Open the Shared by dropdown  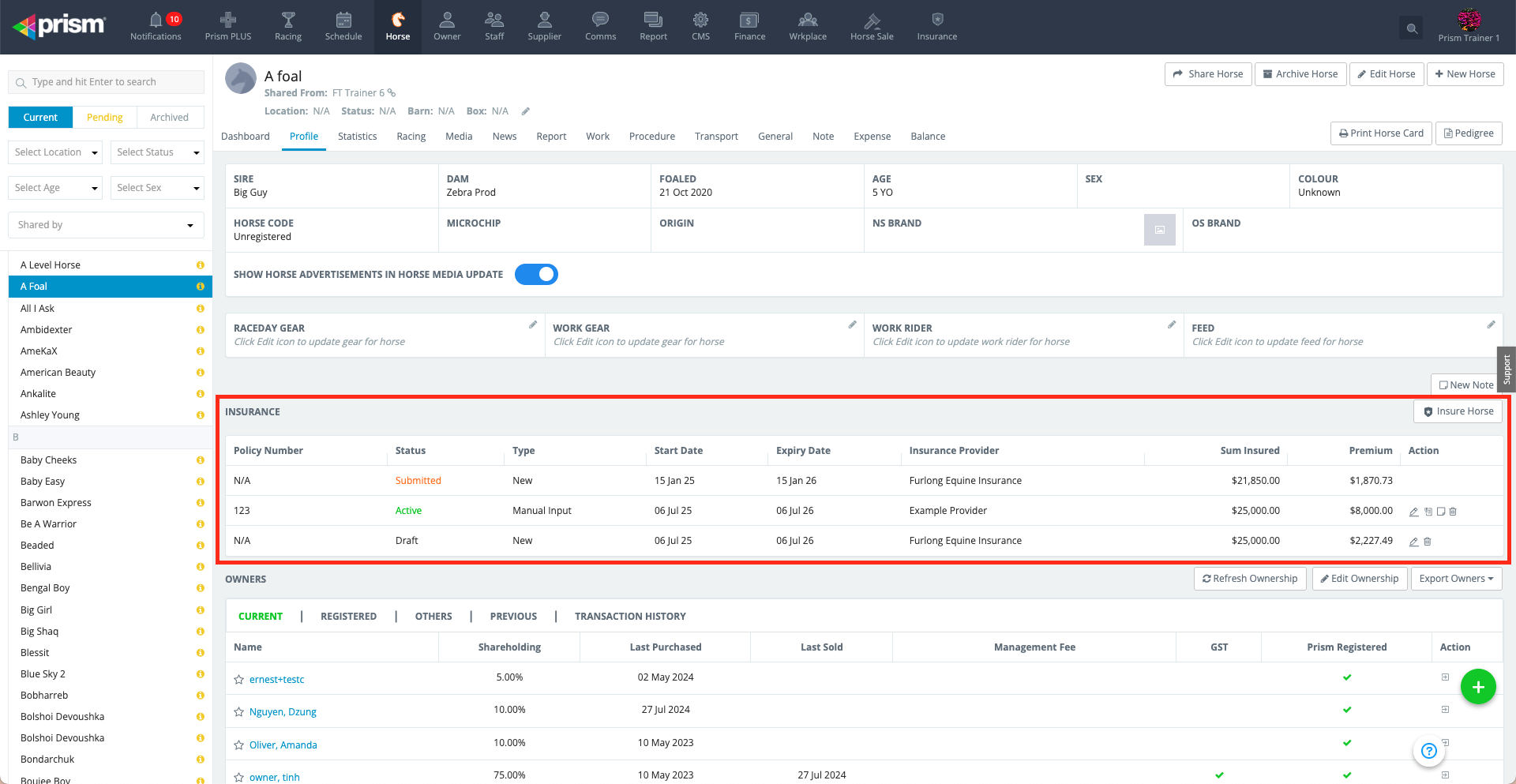click(106, 225)
